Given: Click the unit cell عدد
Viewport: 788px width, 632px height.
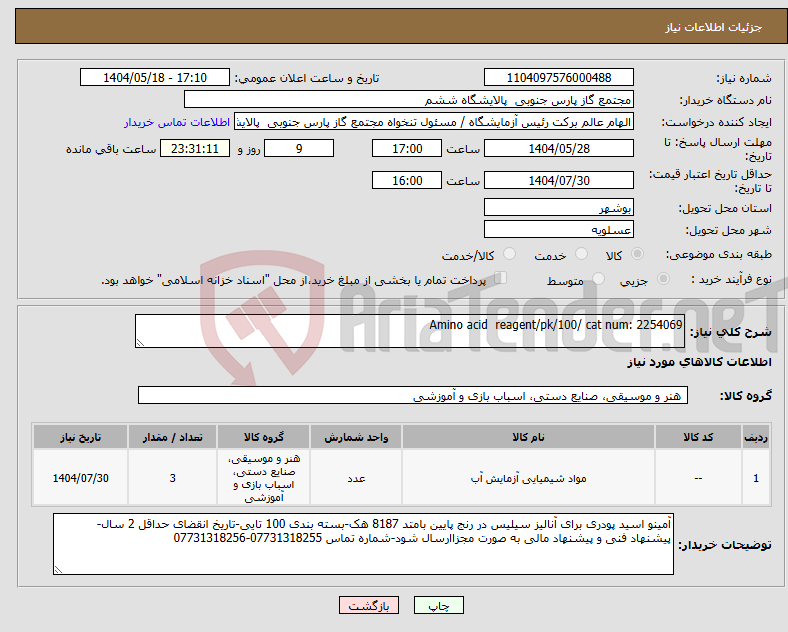Looking at the screenshot, I should 356,478.
